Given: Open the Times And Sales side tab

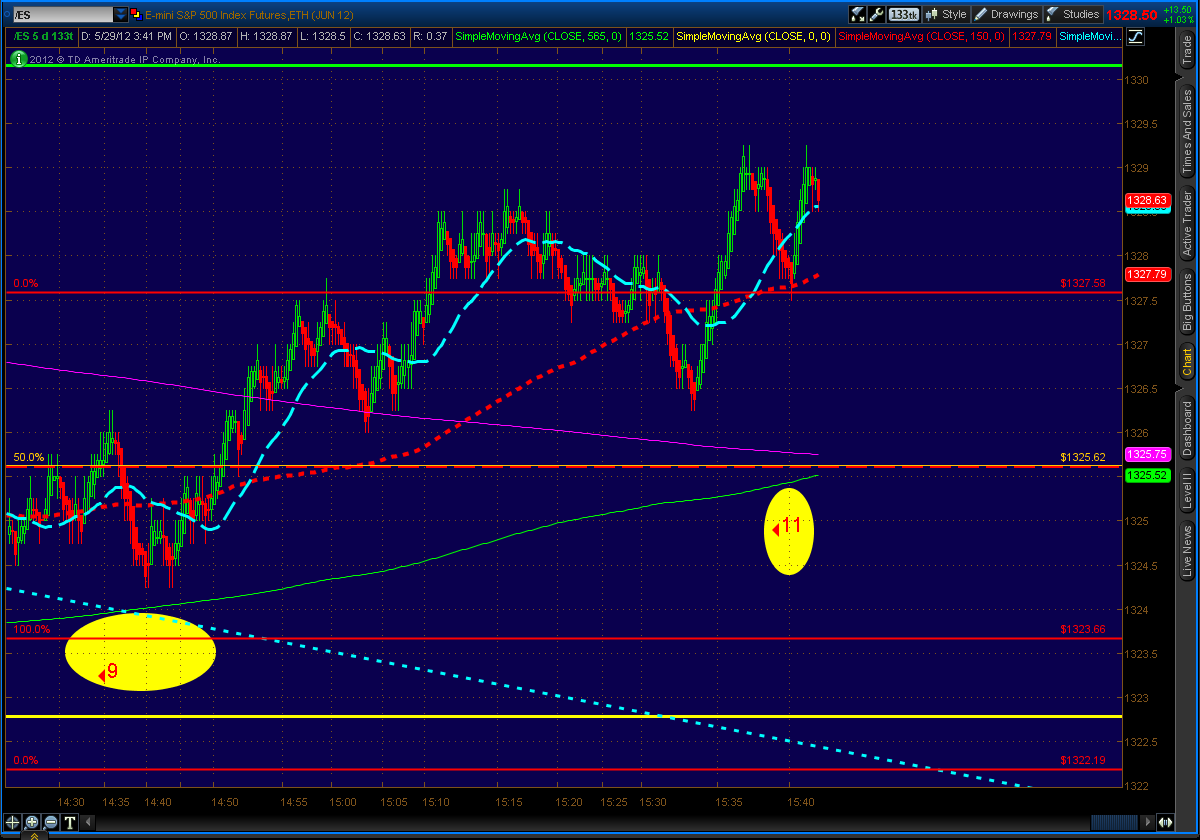Looking at the screenshot, I should [1188, 129].
